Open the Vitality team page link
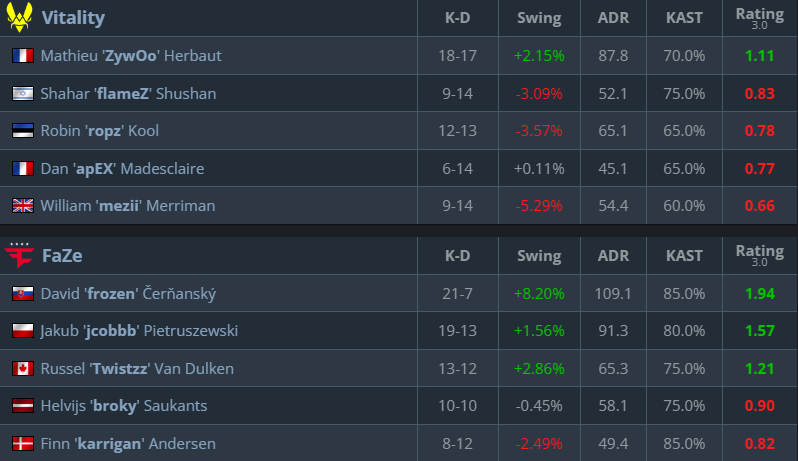This screenshot has width=798, height=461. coord(72,18)
